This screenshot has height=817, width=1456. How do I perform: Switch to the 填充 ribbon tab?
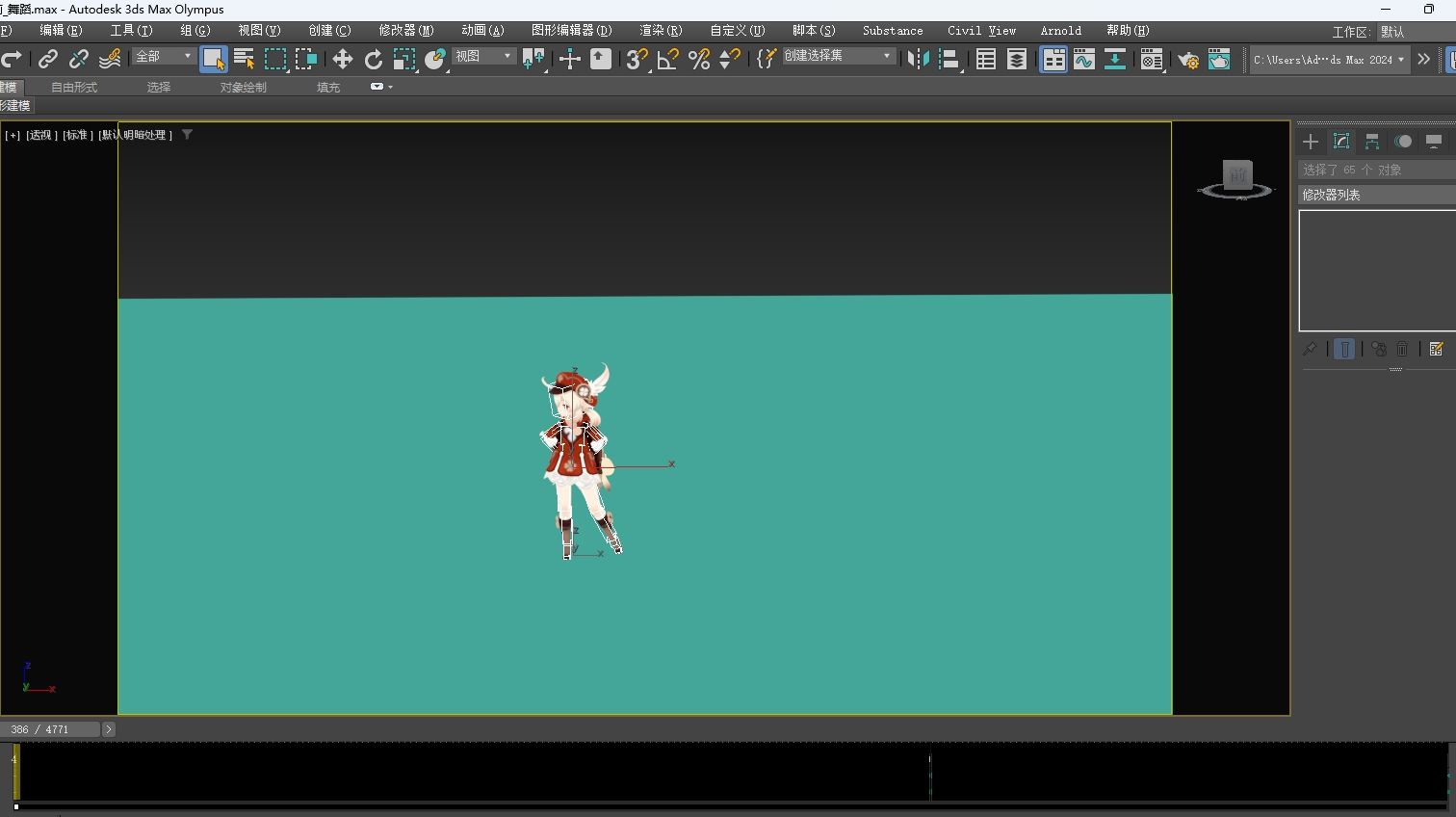coord(328,87)
